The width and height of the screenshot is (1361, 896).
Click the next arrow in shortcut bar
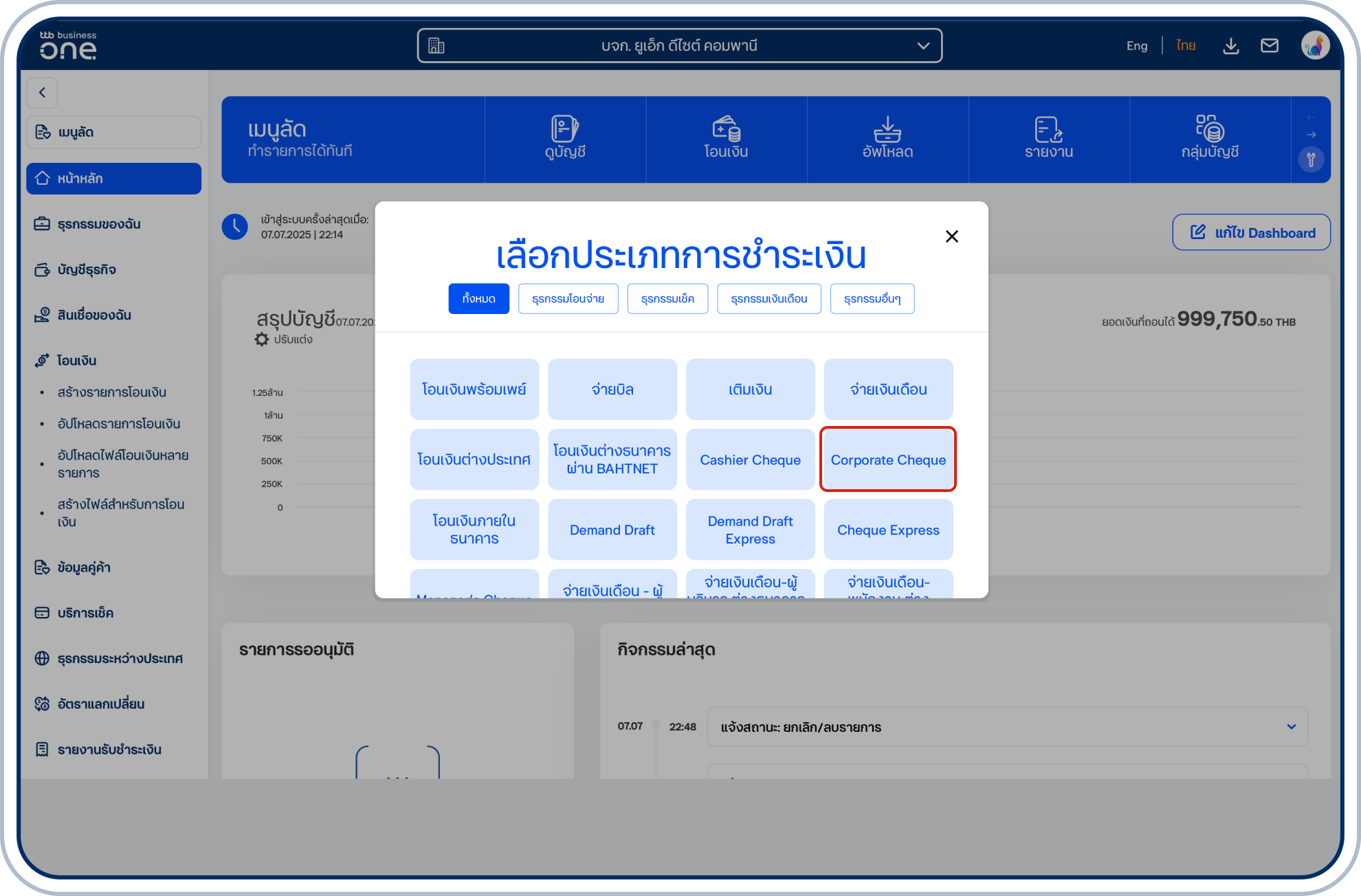coord(1311,135)
